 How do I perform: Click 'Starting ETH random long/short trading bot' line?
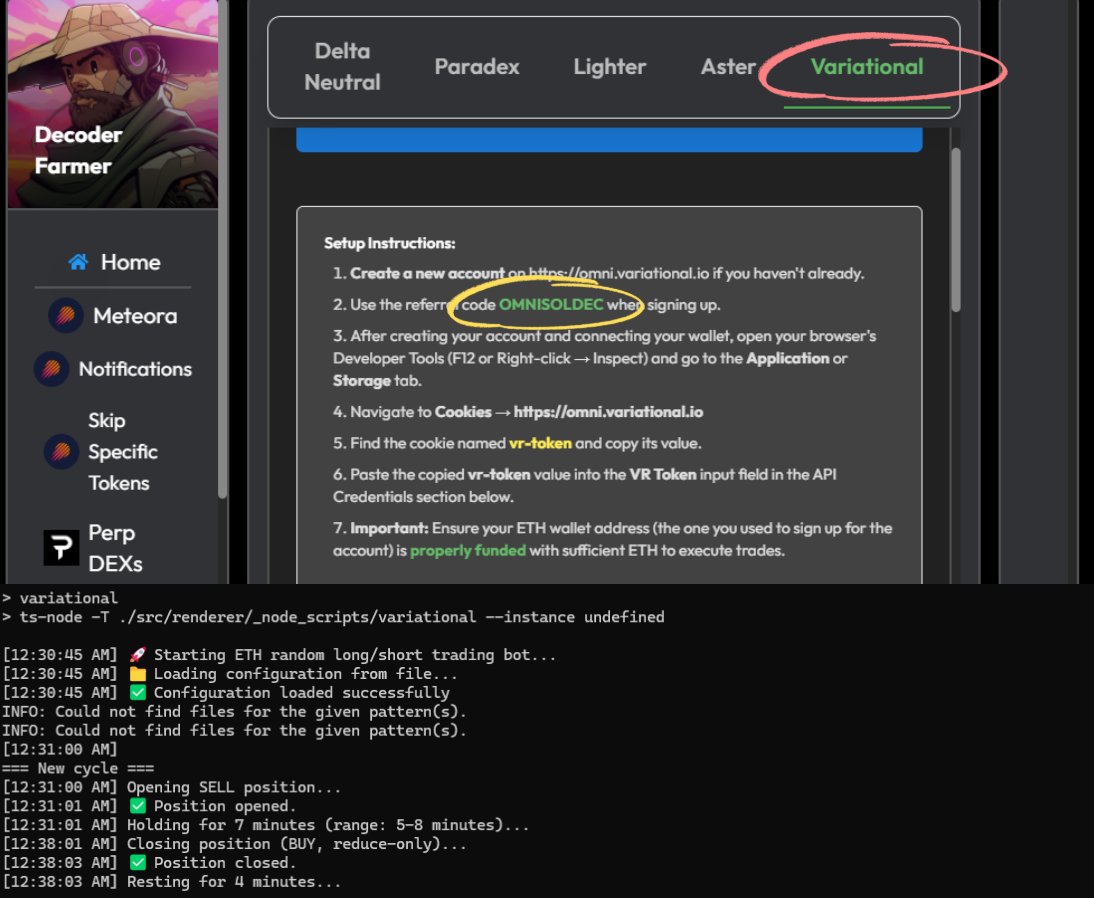pos(279,654)
